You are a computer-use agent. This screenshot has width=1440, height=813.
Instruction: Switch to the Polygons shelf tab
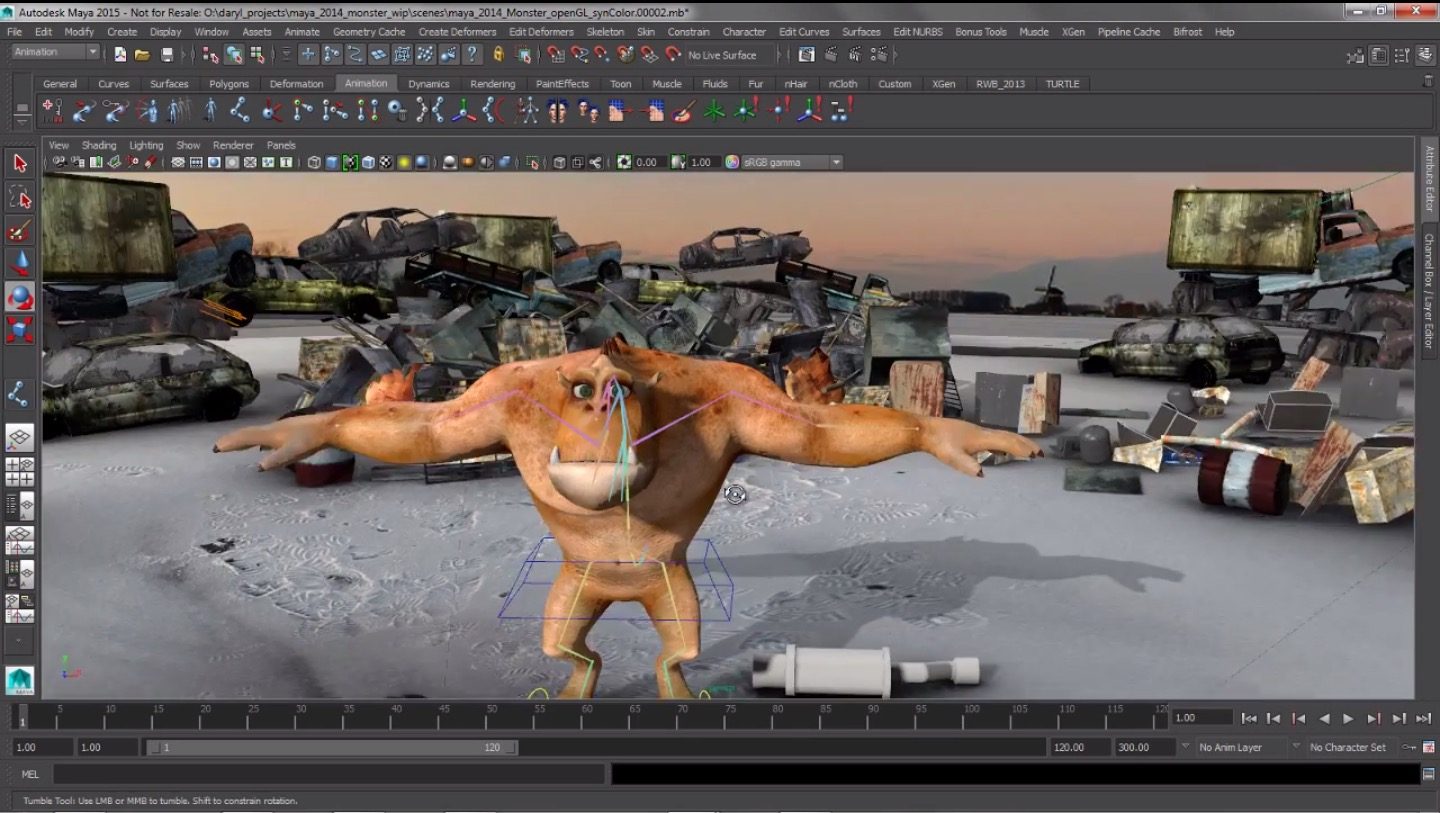point(229,84)
